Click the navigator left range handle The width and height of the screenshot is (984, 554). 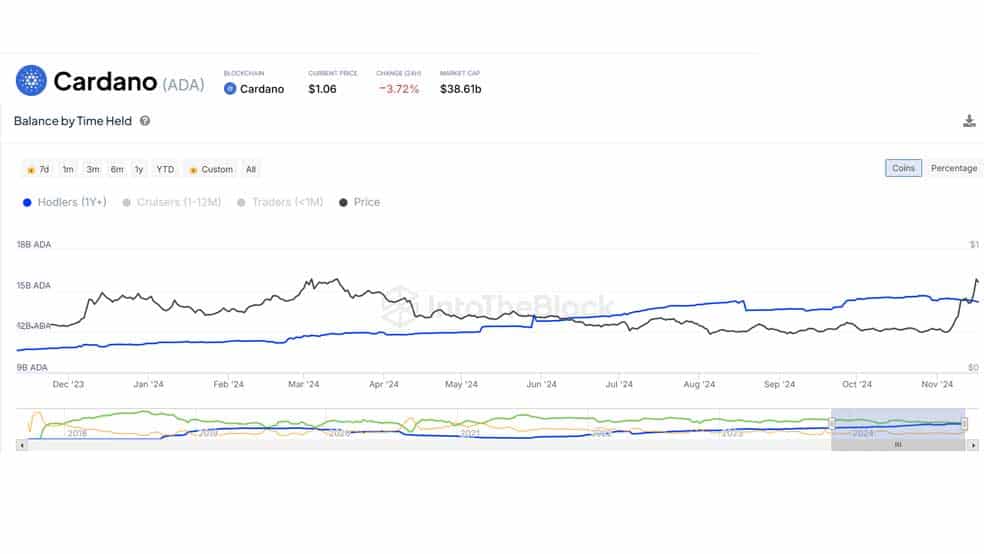832,423
